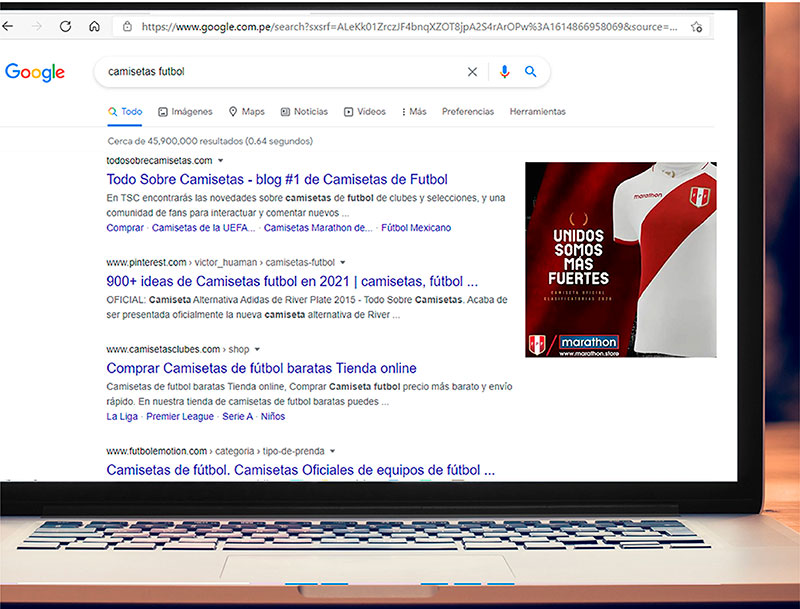
Task: Go back using the browser back arrow
Action: (8, 27)
